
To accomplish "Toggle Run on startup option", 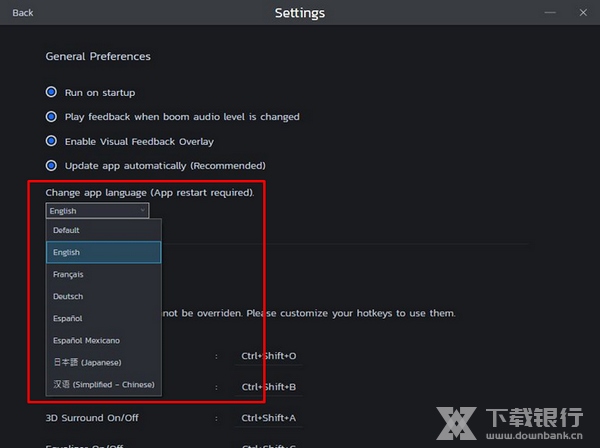I will [x=51, y=93].
